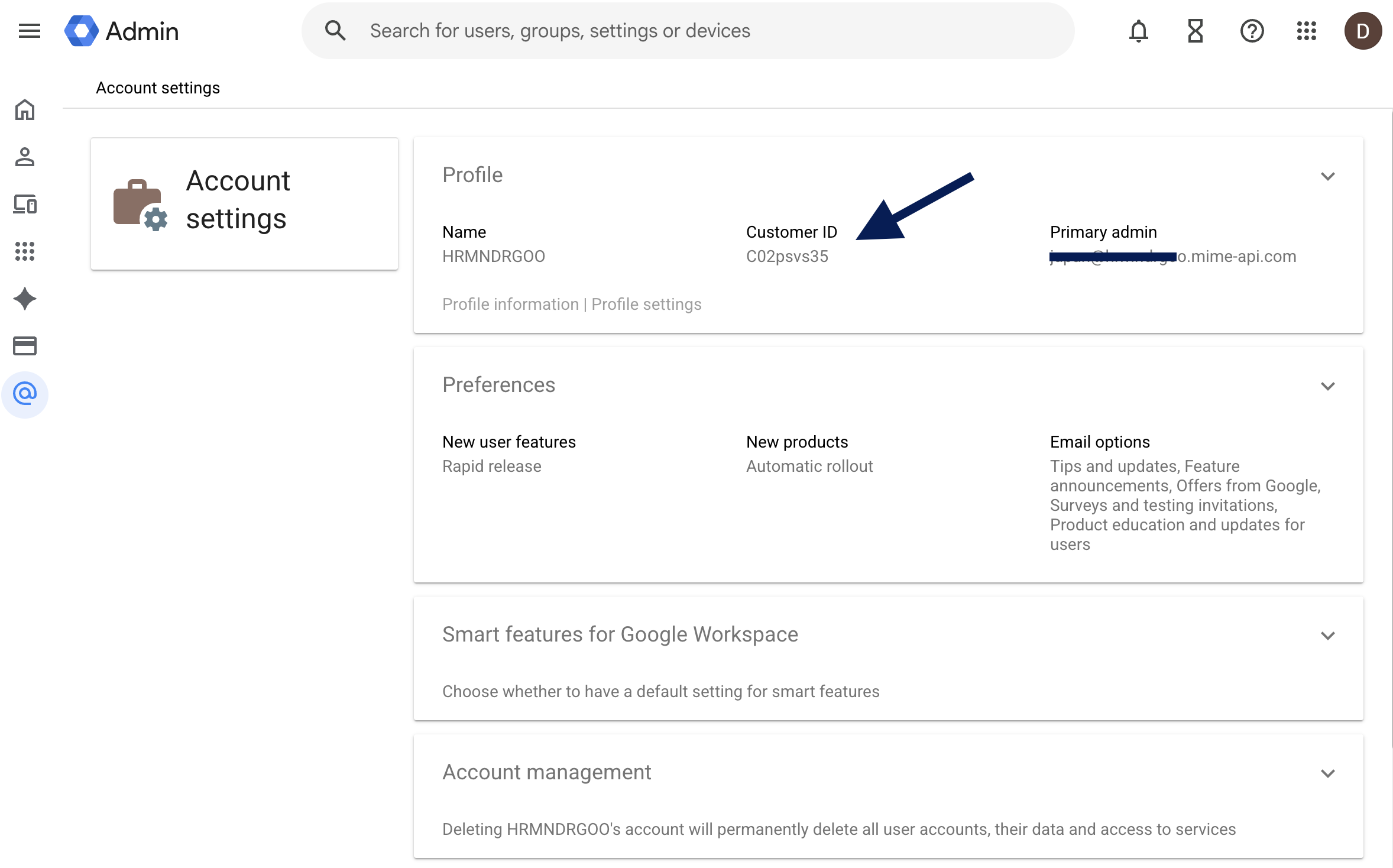This screenshot has height=868, width=1393.
Task: Focus the search users and settings field
Action: (688, 31)
